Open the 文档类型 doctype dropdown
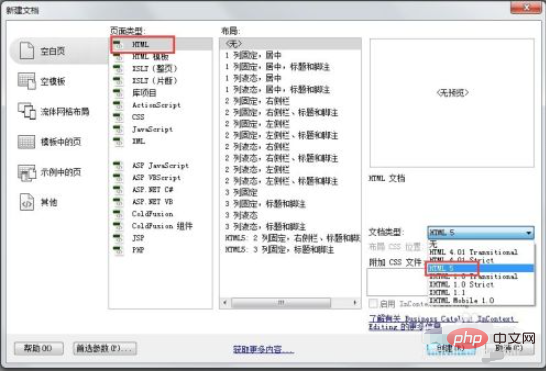Viewport: 546px width, 371px height. (x=481, y=232)
